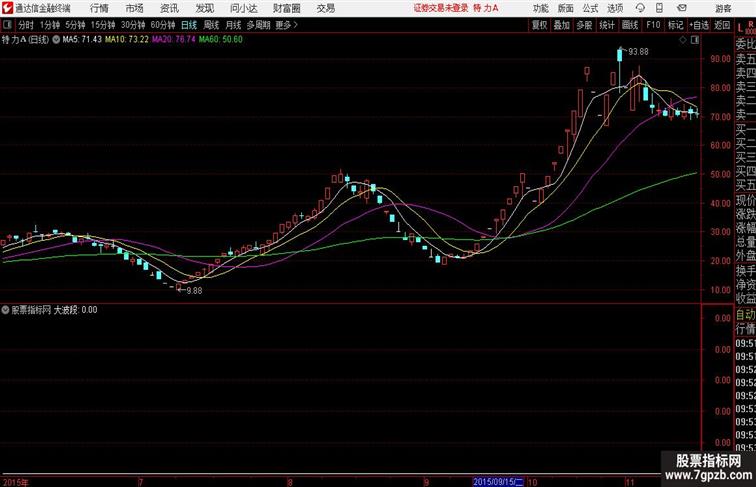Toggle the side panel icon at chart corner
The height and width of the screenshot is (487, 756).
[x=695, y=40]
